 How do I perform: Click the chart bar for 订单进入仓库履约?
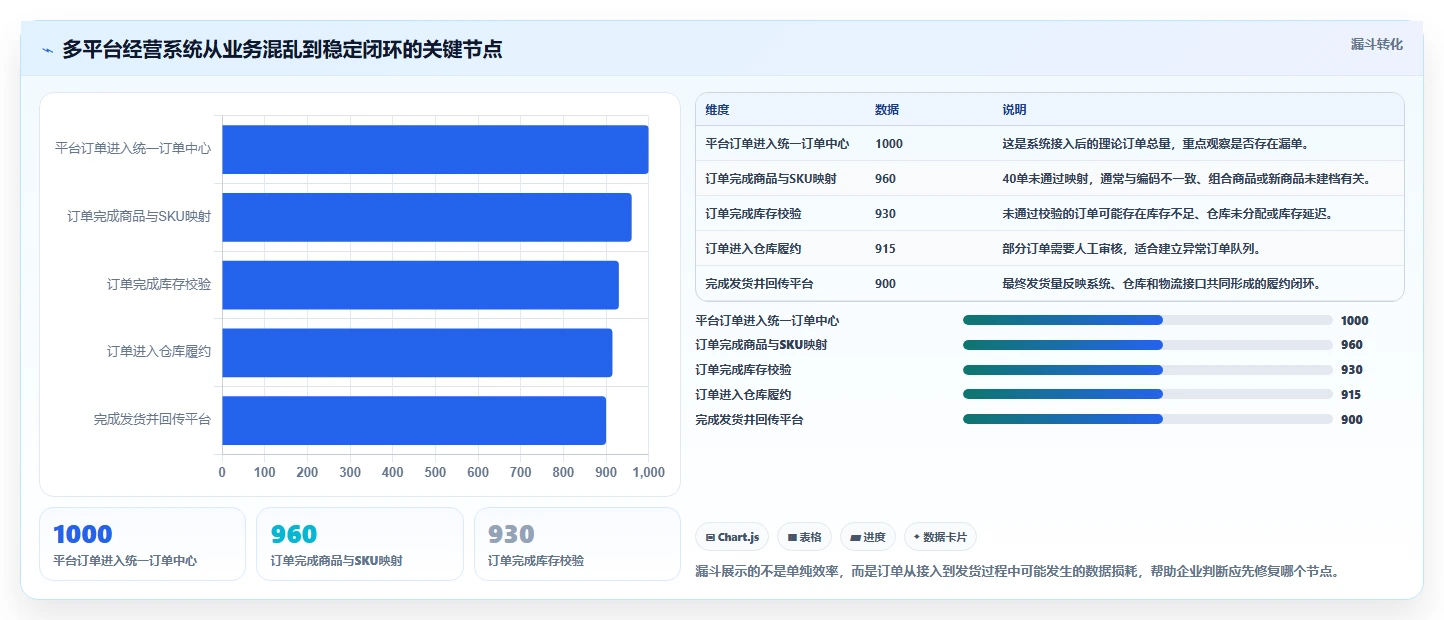click(417, 352)
